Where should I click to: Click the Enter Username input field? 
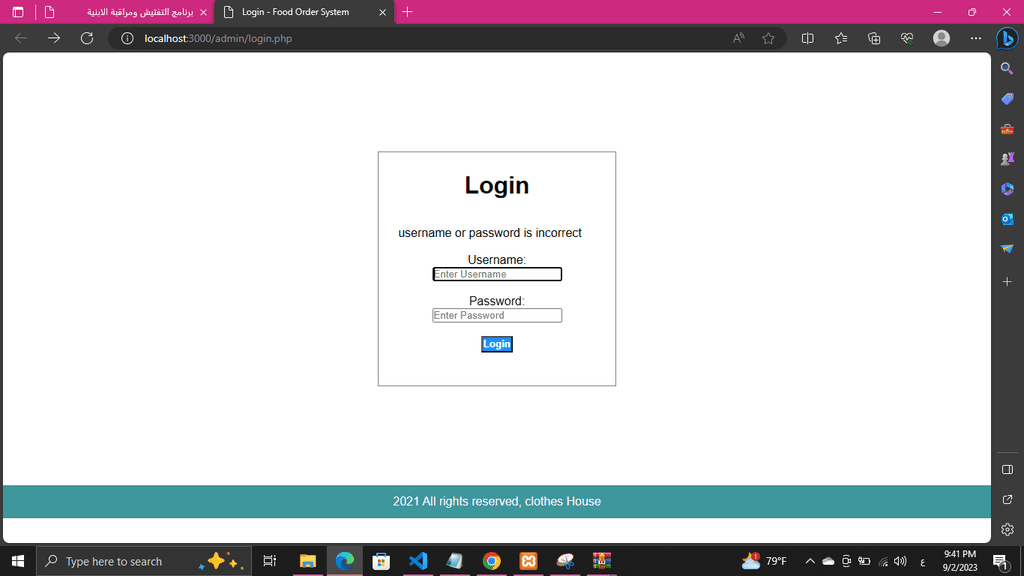tap(497, 274)
